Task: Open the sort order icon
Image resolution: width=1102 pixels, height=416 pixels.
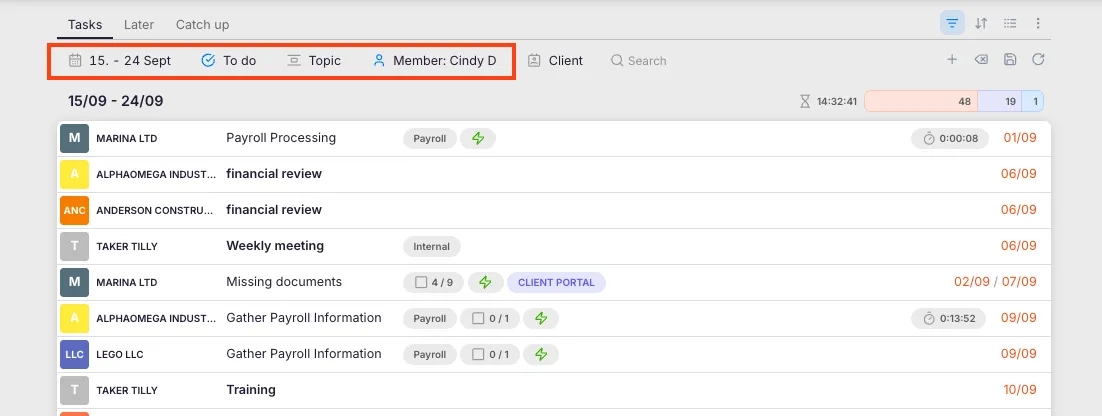Action: coord(981,24)
